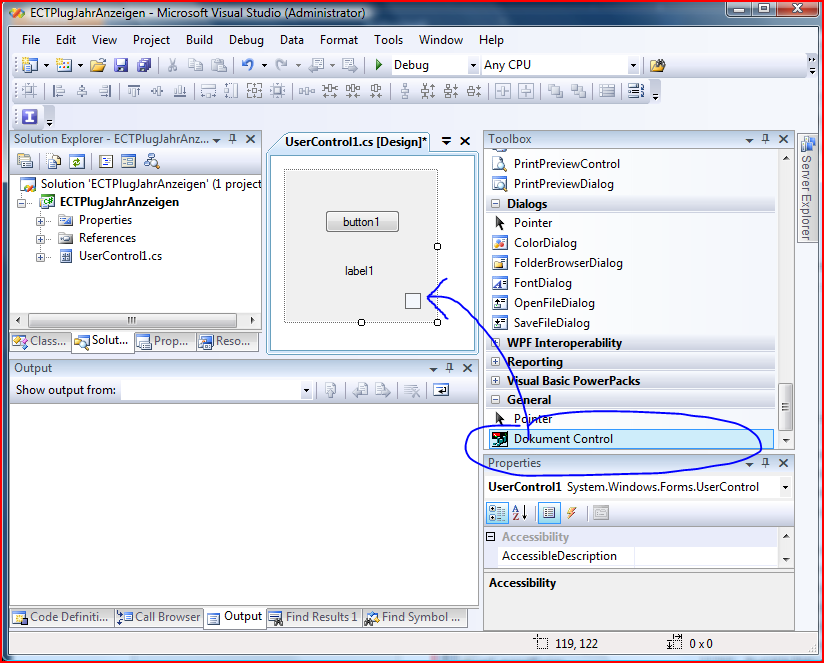Switch to the Call Browser tab

tap(159, 617)
